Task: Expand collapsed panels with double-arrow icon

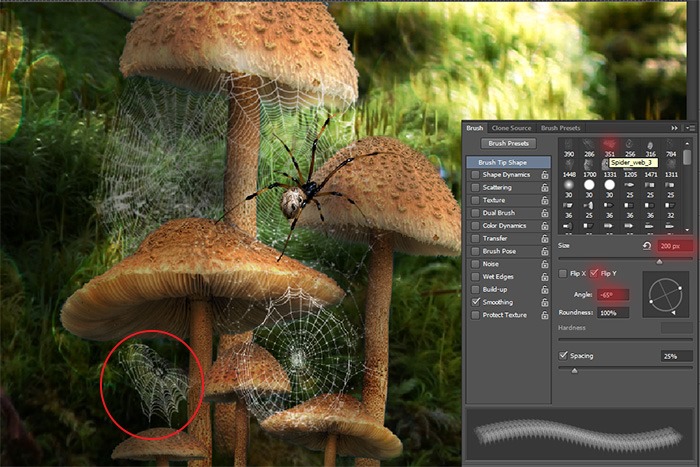Action: tap(676, 128)
